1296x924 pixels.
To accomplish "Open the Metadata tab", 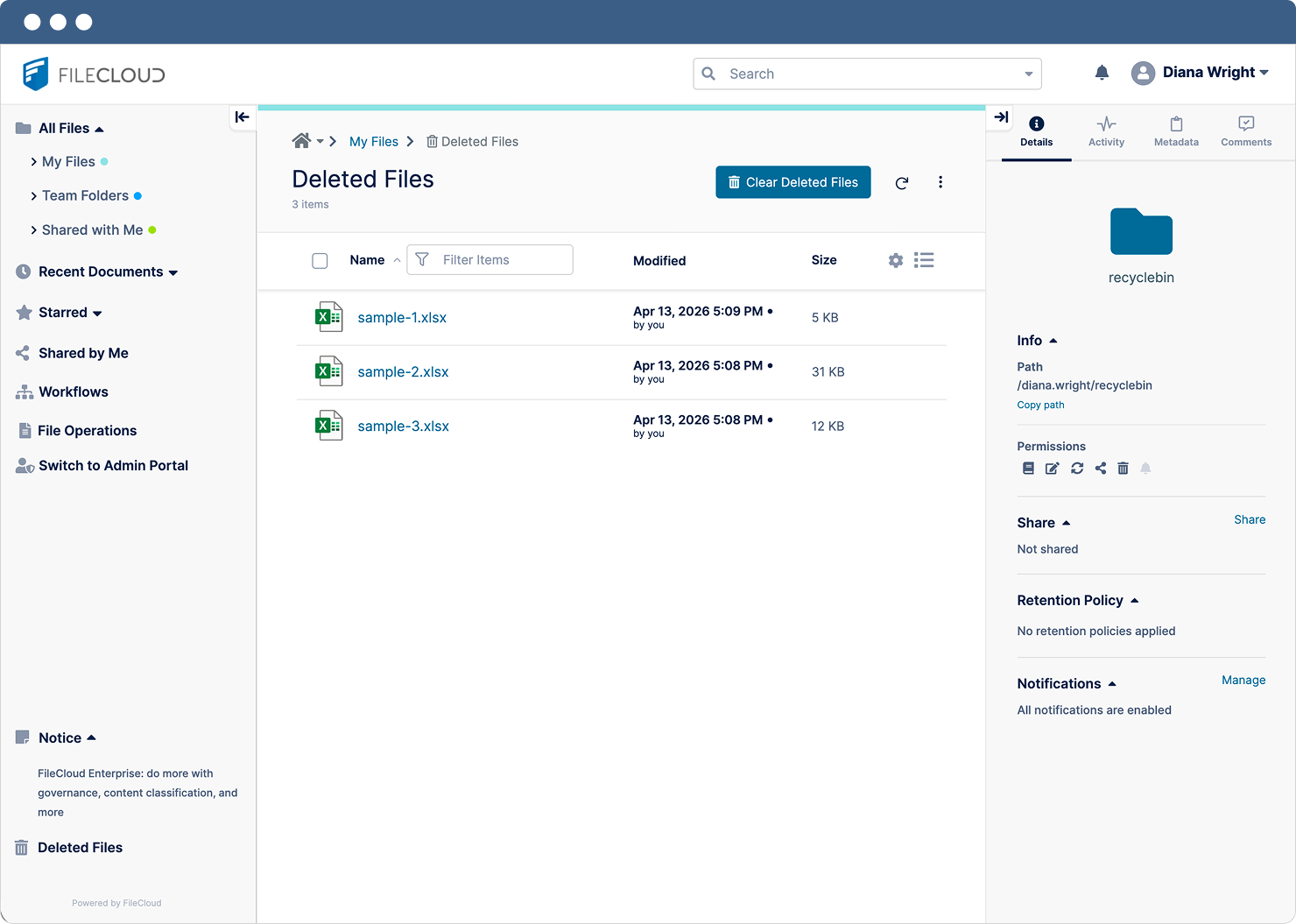I will pos(1176,131).
